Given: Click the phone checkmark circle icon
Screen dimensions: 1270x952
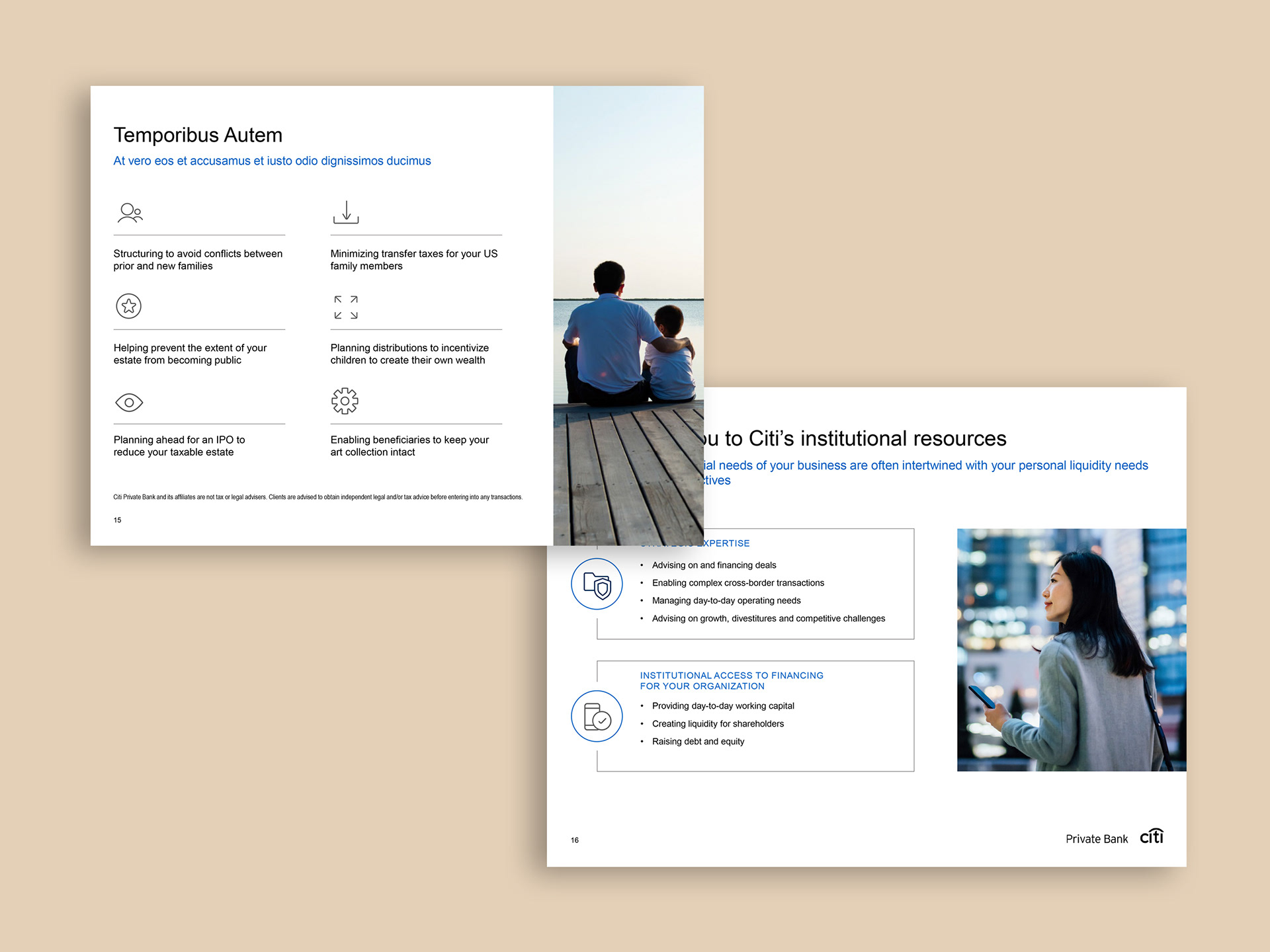Looking at the screenshot, I should (x=597, y=717).
